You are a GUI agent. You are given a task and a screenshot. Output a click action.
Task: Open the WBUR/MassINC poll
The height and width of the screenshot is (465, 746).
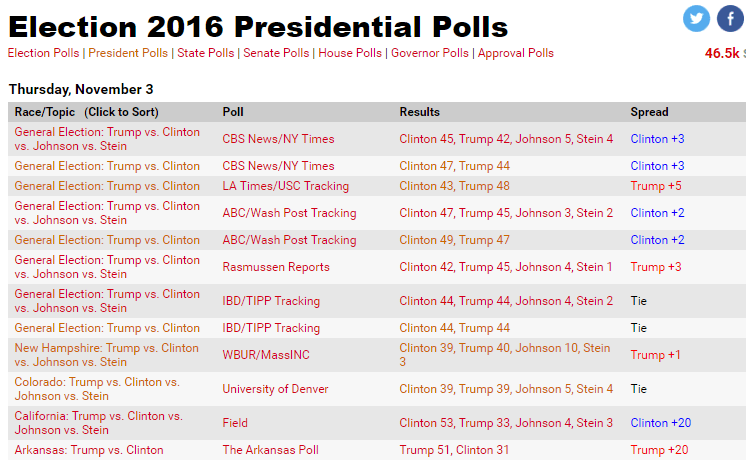(x=265, y=355)
